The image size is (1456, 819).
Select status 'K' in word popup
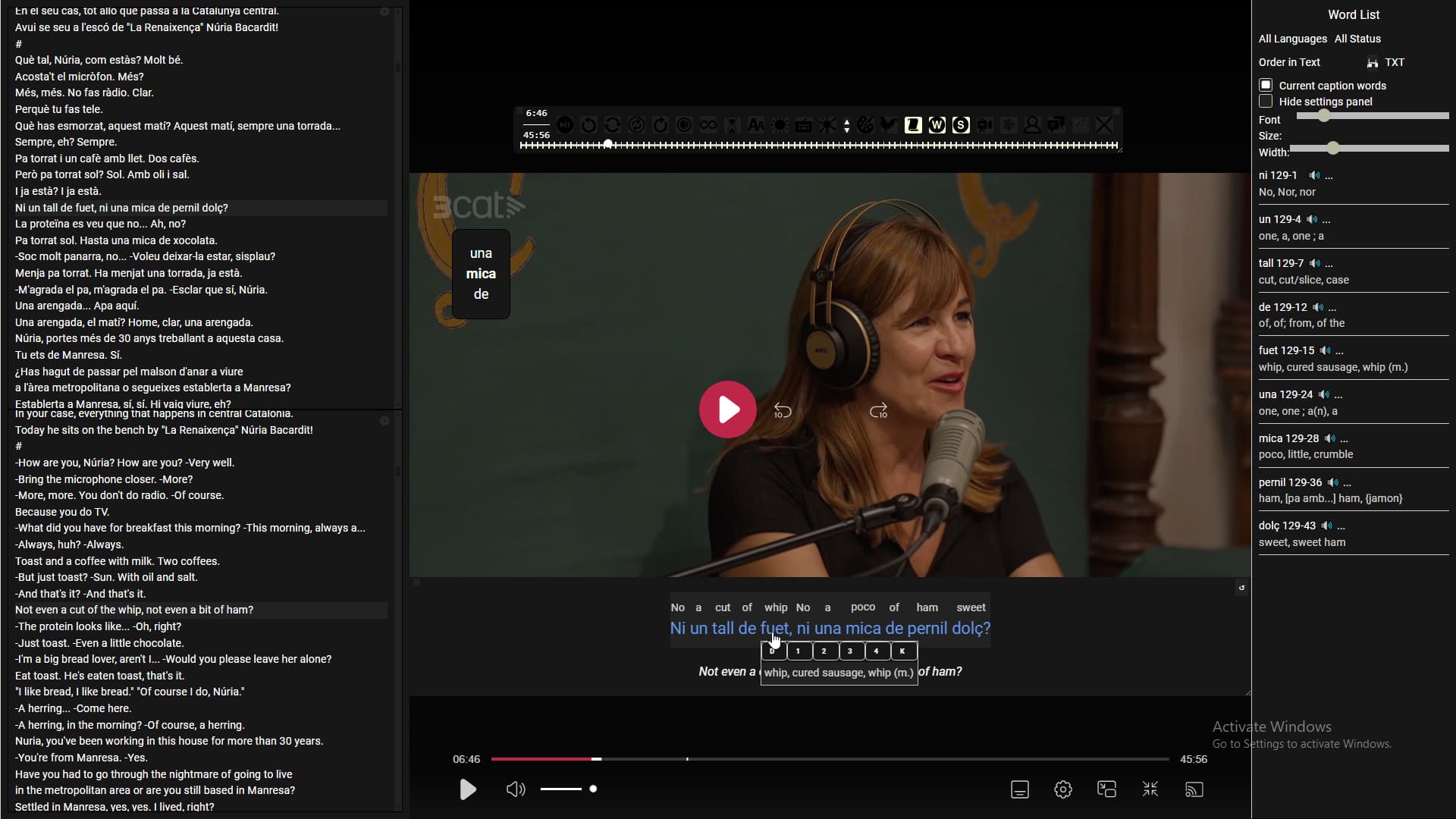[902, 651]
